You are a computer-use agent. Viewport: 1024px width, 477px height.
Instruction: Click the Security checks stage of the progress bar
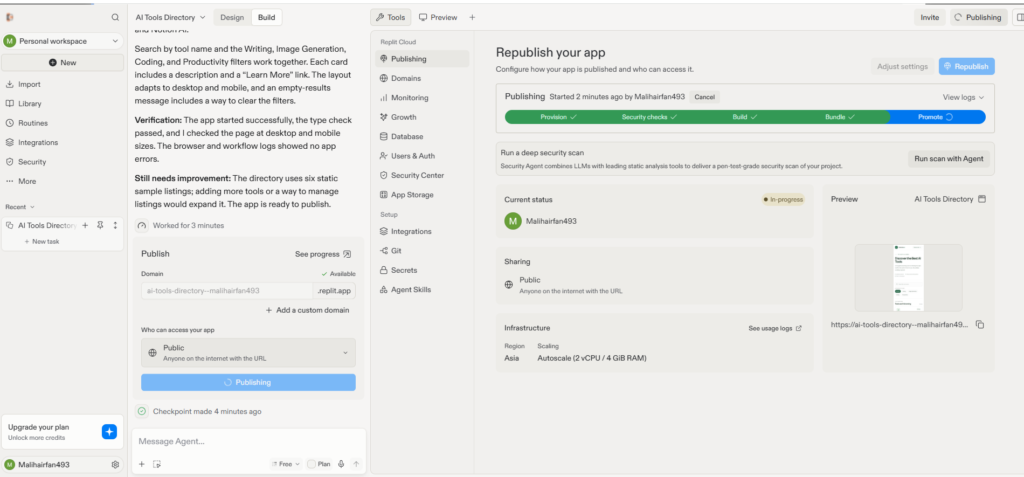click(649, 117)
